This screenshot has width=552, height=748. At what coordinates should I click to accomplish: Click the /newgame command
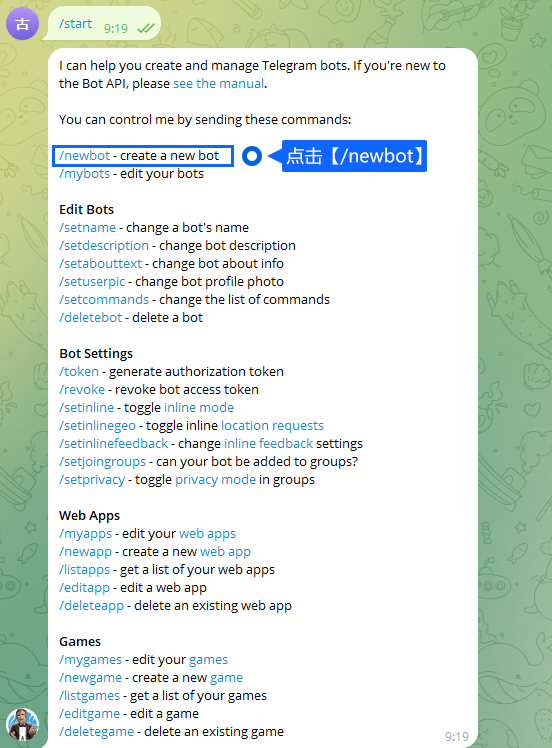coord(91,677)
